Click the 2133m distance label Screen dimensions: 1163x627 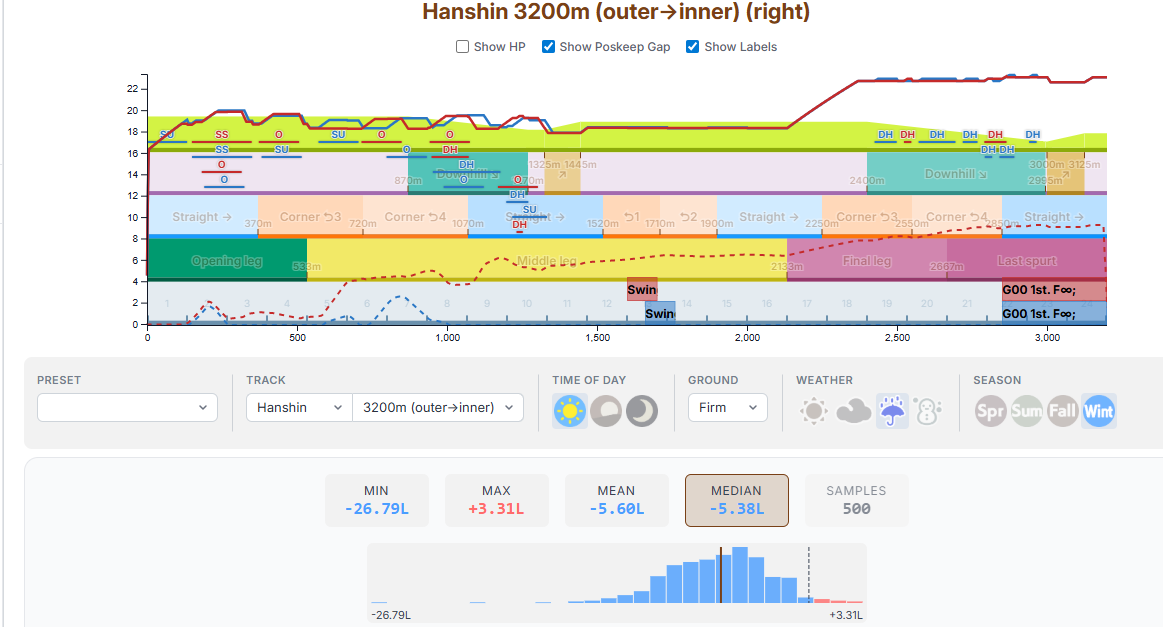(787, 266)
